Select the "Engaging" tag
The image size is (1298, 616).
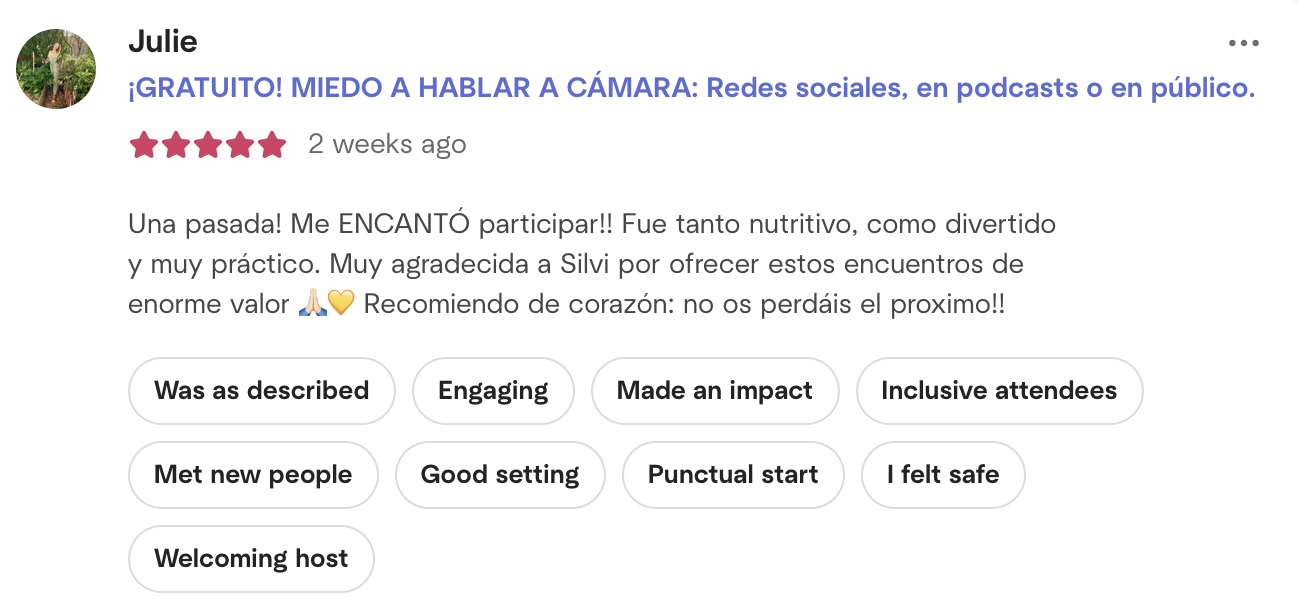click(x=493, y=390)
